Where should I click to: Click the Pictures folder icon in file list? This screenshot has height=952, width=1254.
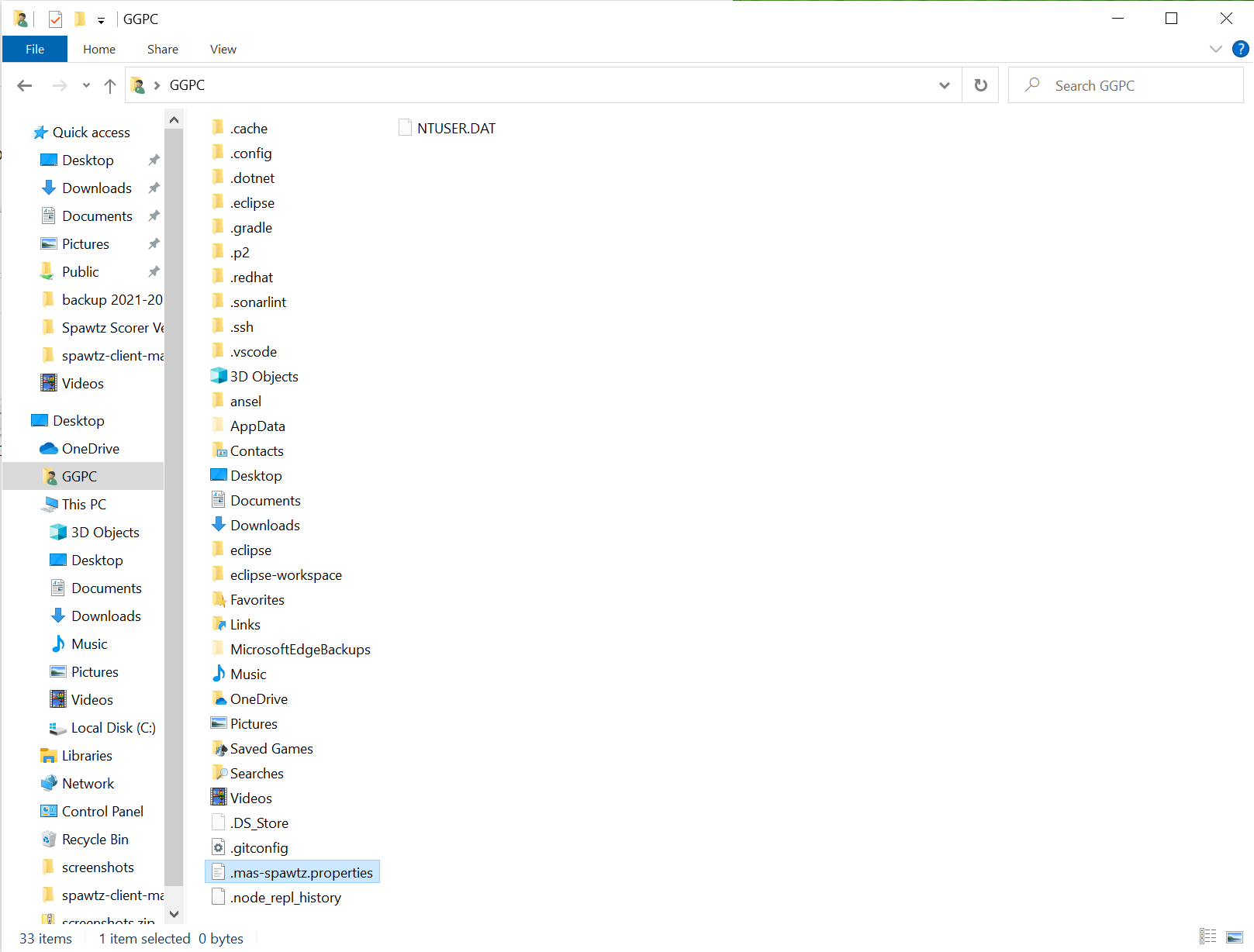(x=219, y=723)
